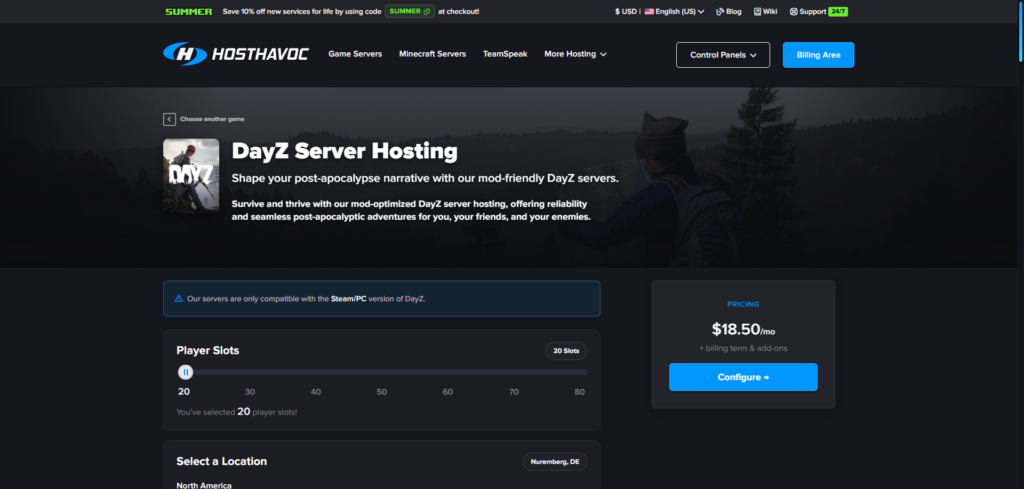Click the Billing Area button

pos(818,55)
